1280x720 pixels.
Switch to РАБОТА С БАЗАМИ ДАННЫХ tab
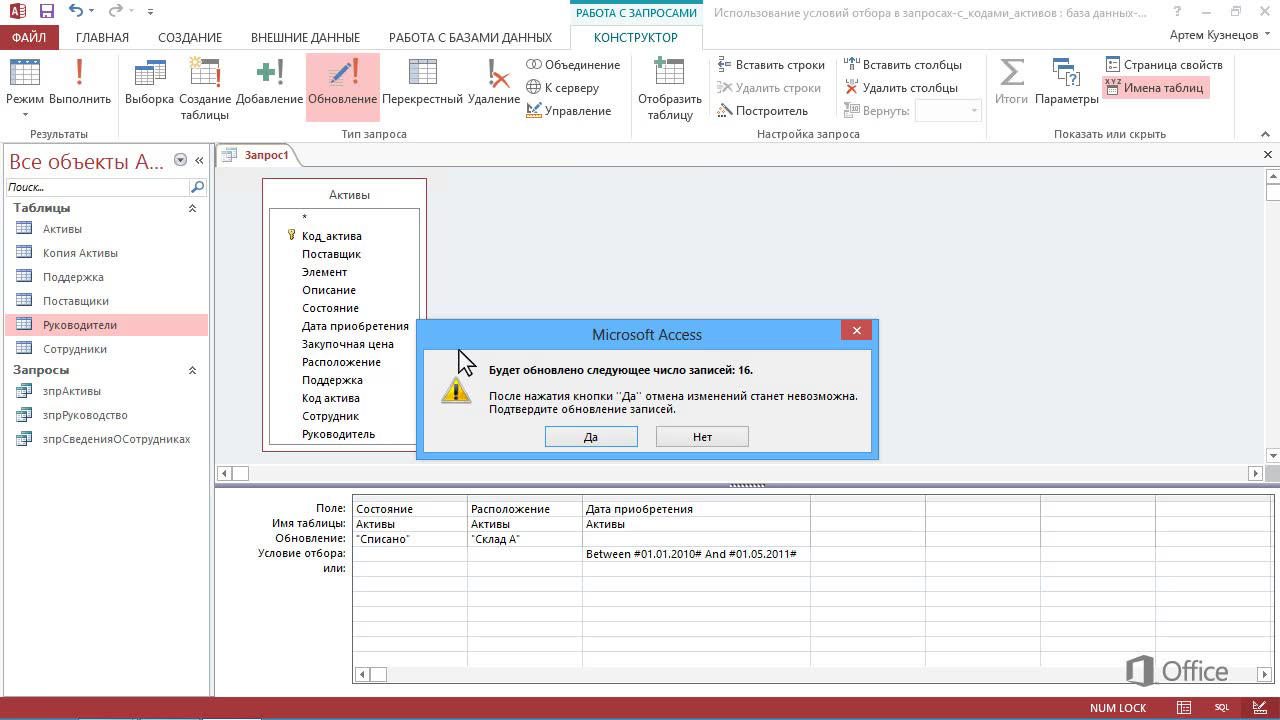pos(470,37)
